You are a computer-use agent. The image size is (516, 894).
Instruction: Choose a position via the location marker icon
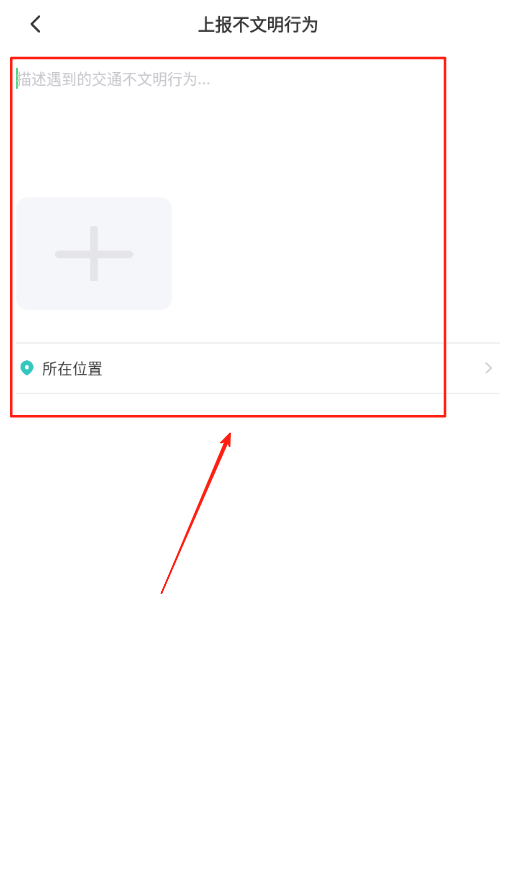click(x=27, y=368)
